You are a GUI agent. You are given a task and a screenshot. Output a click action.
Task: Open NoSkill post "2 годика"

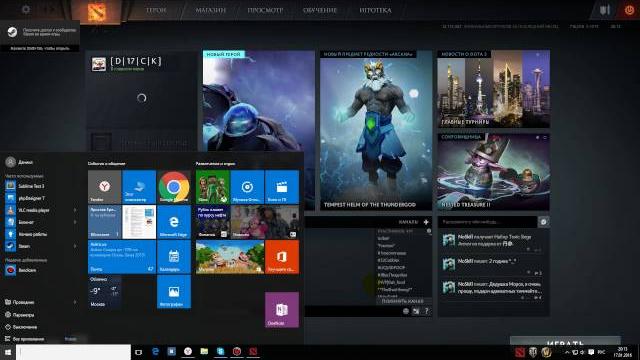[493, 265]
